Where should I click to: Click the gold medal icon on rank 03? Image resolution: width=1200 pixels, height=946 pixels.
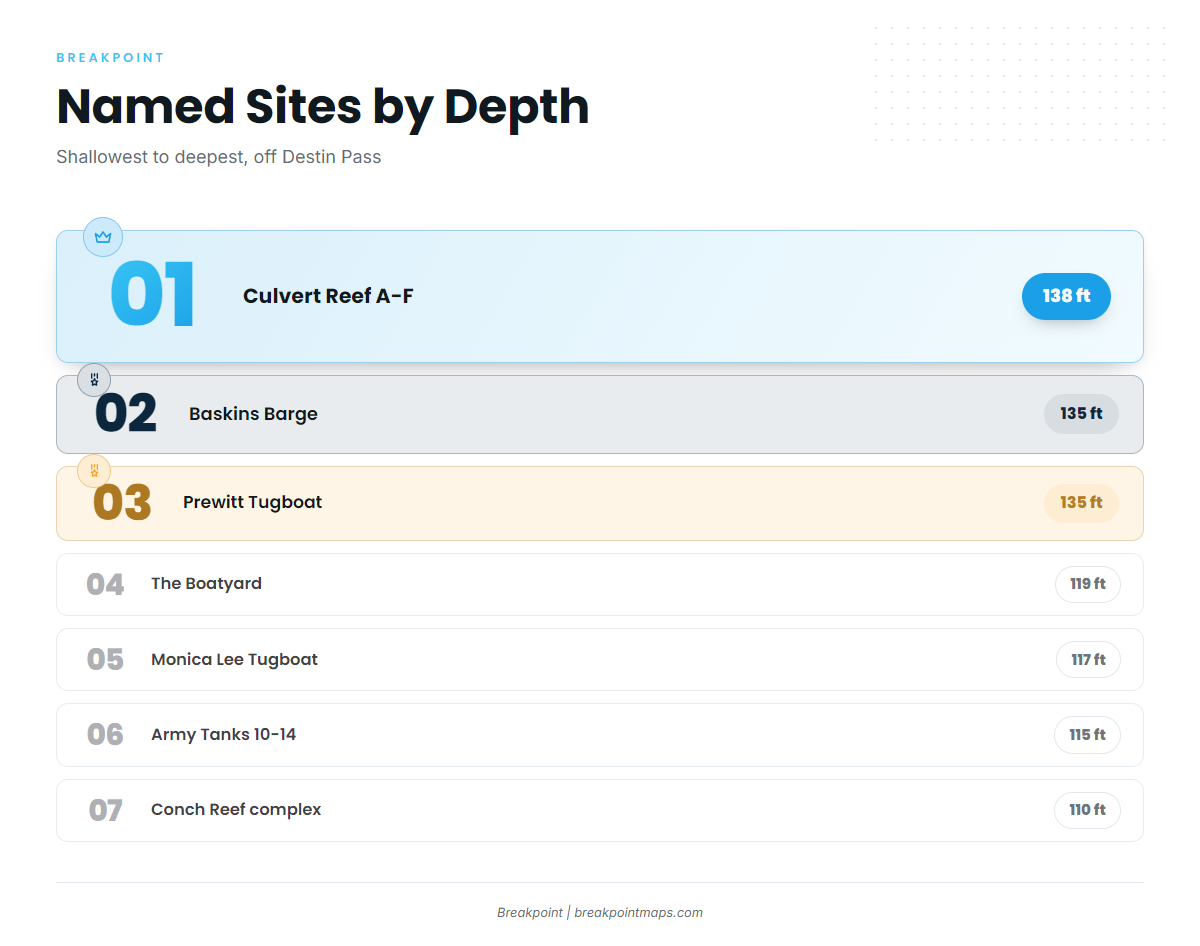pyautogui.click(x=94, y=470)
